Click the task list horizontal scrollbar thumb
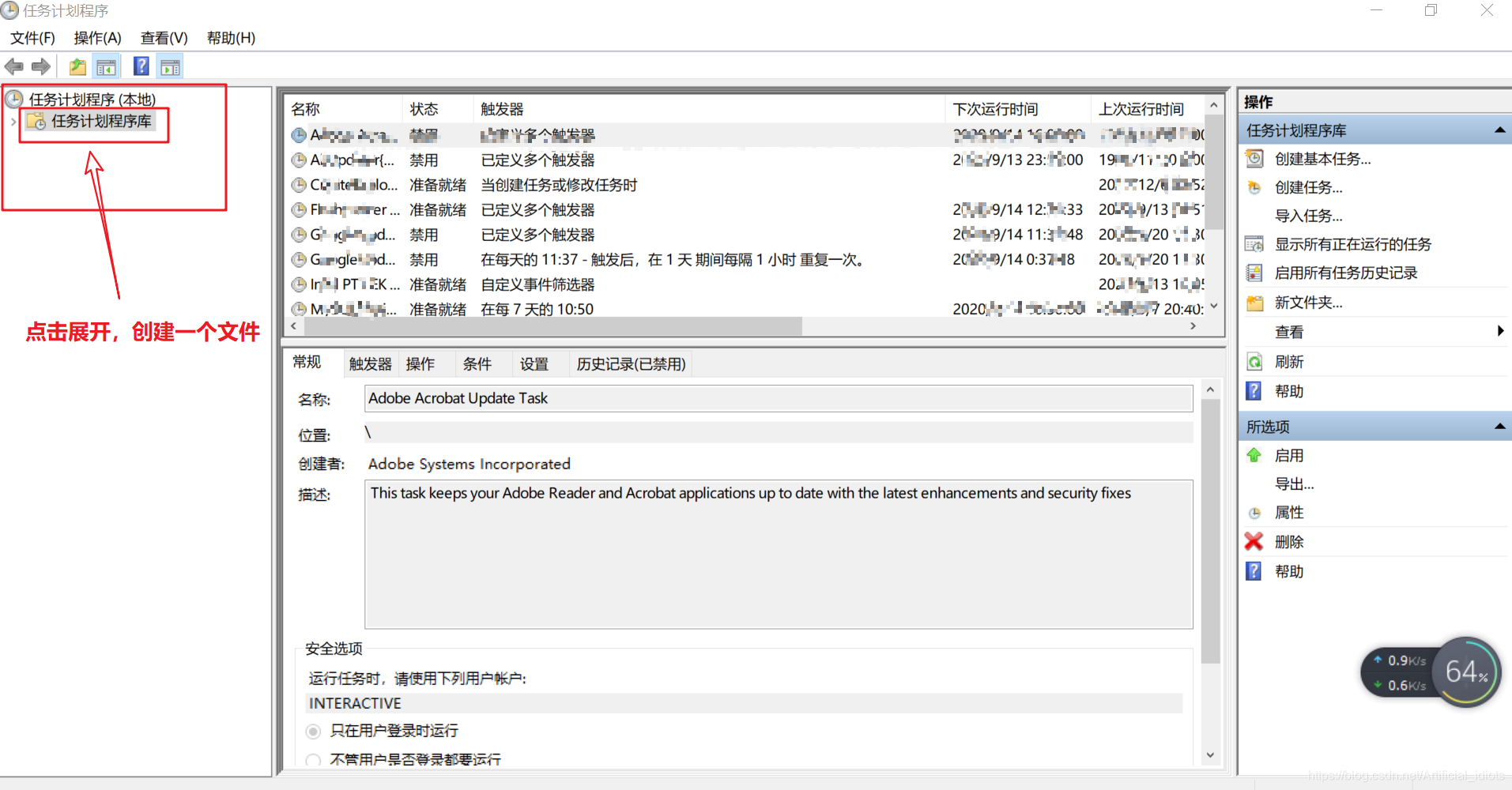Viewport: 1512px width, 790px height. point(552,326)
